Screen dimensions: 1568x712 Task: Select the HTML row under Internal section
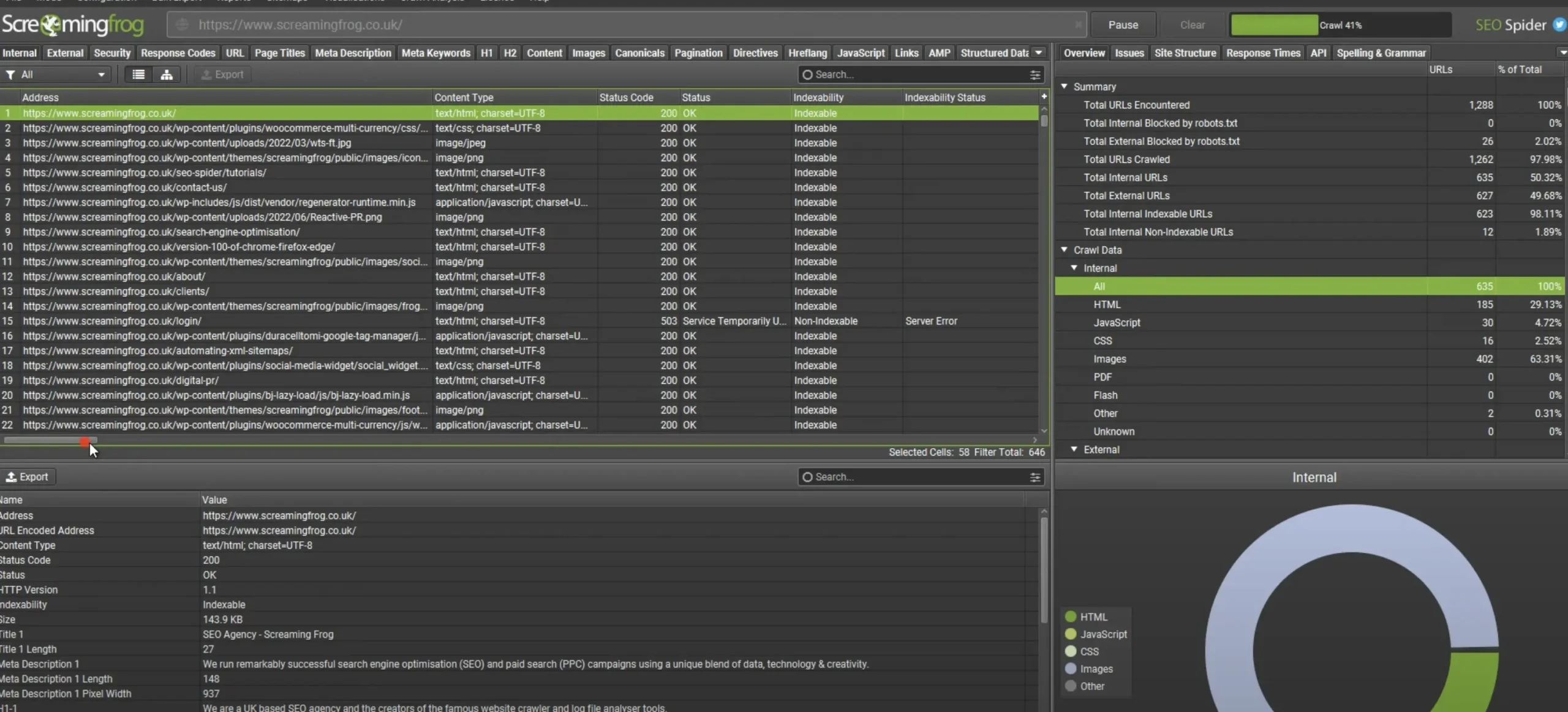tap(1108, 304)
